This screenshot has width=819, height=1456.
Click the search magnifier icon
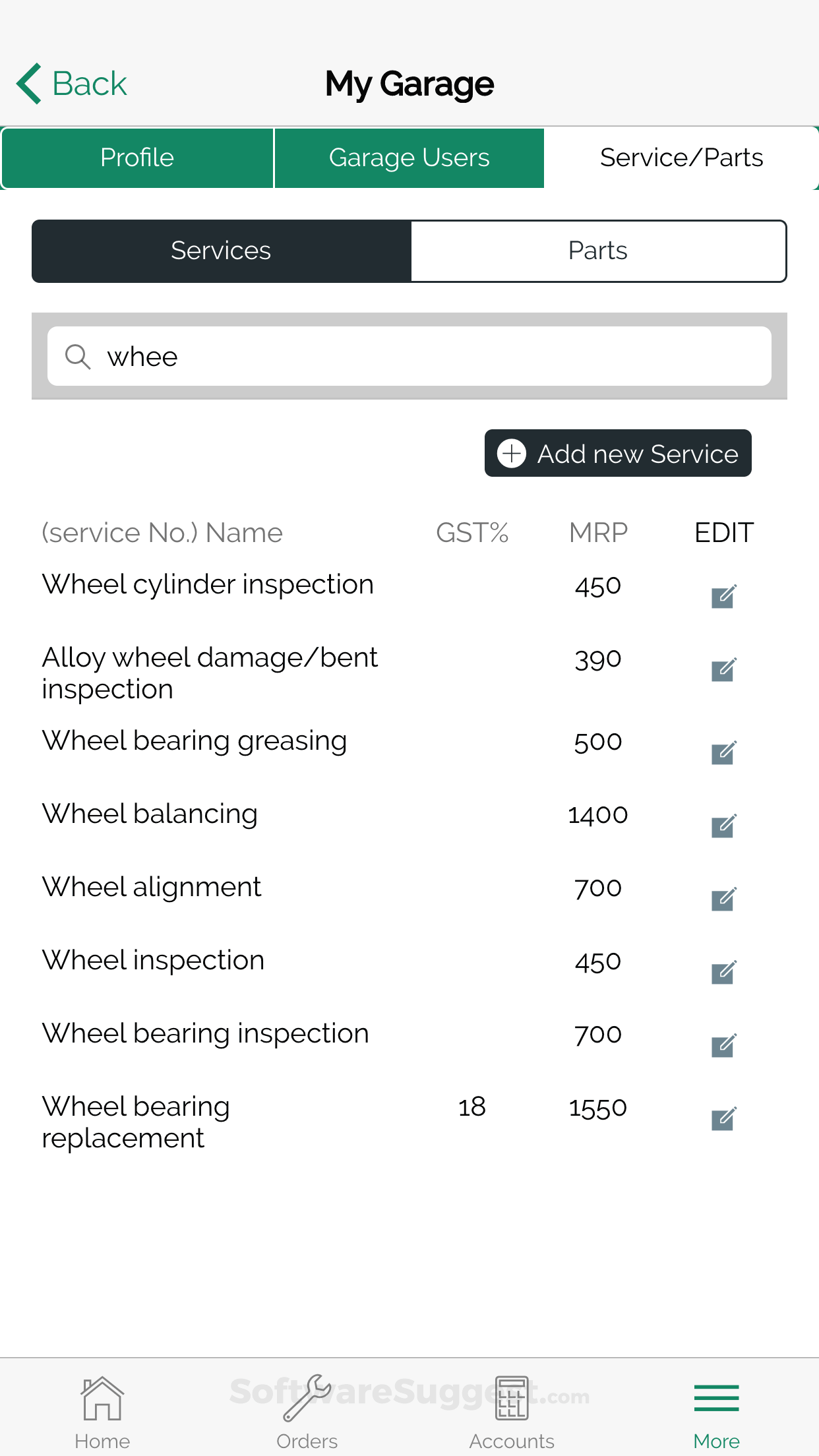[x=78, y=356]
